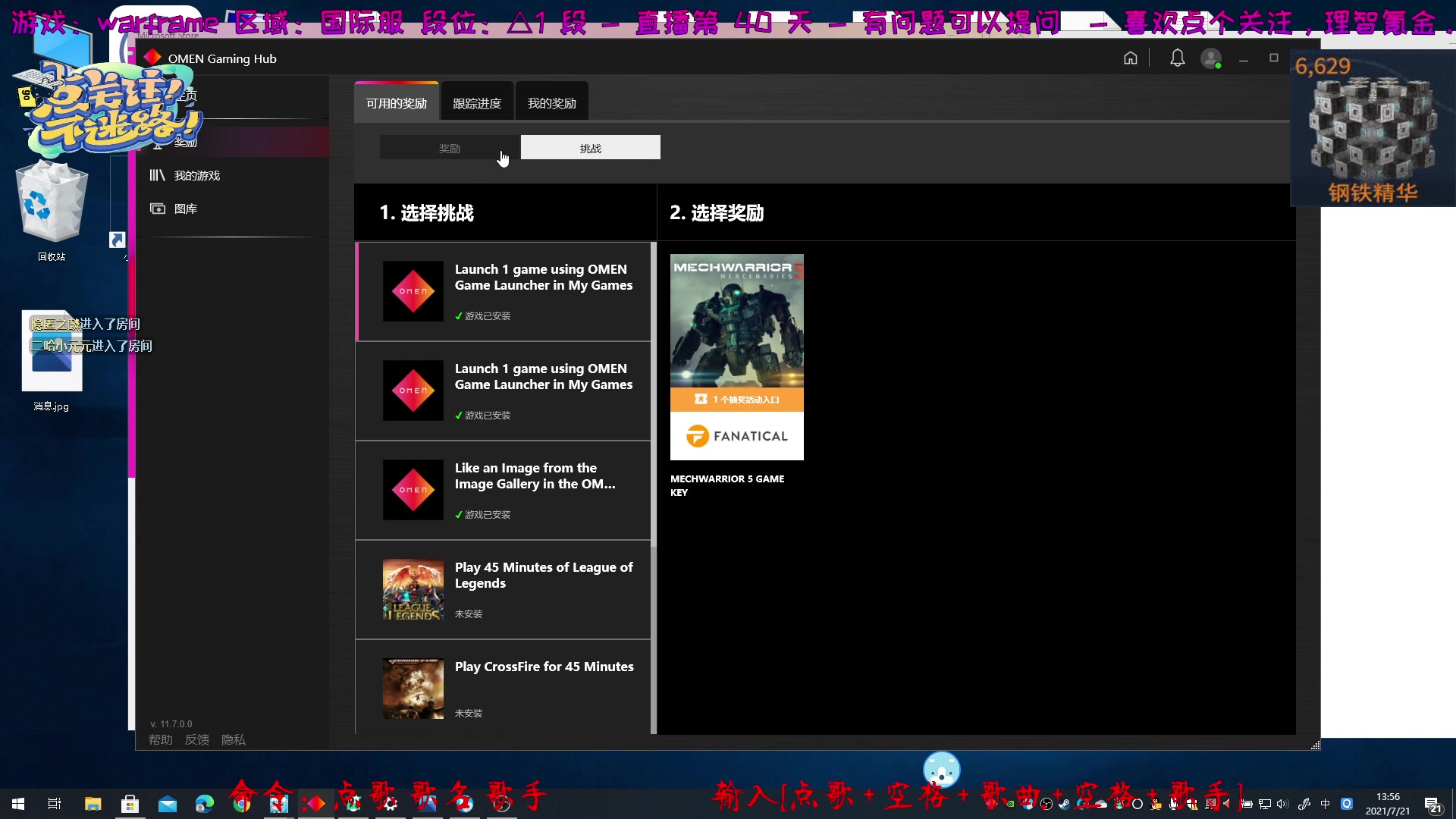The height and width of the screenshot is (819, 1456).
Task: Toggle game installed status on League of Legends
Action: coord(468,613)
